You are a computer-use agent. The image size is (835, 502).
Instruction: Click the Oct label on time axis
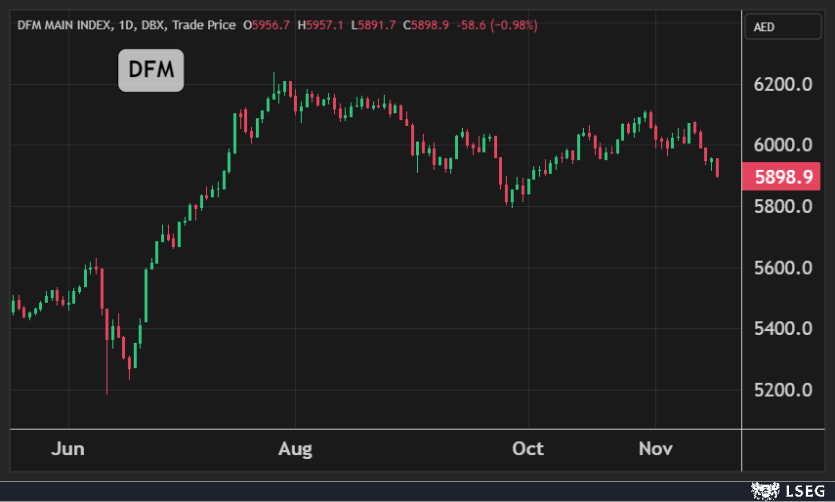click(x=527, y=448)
